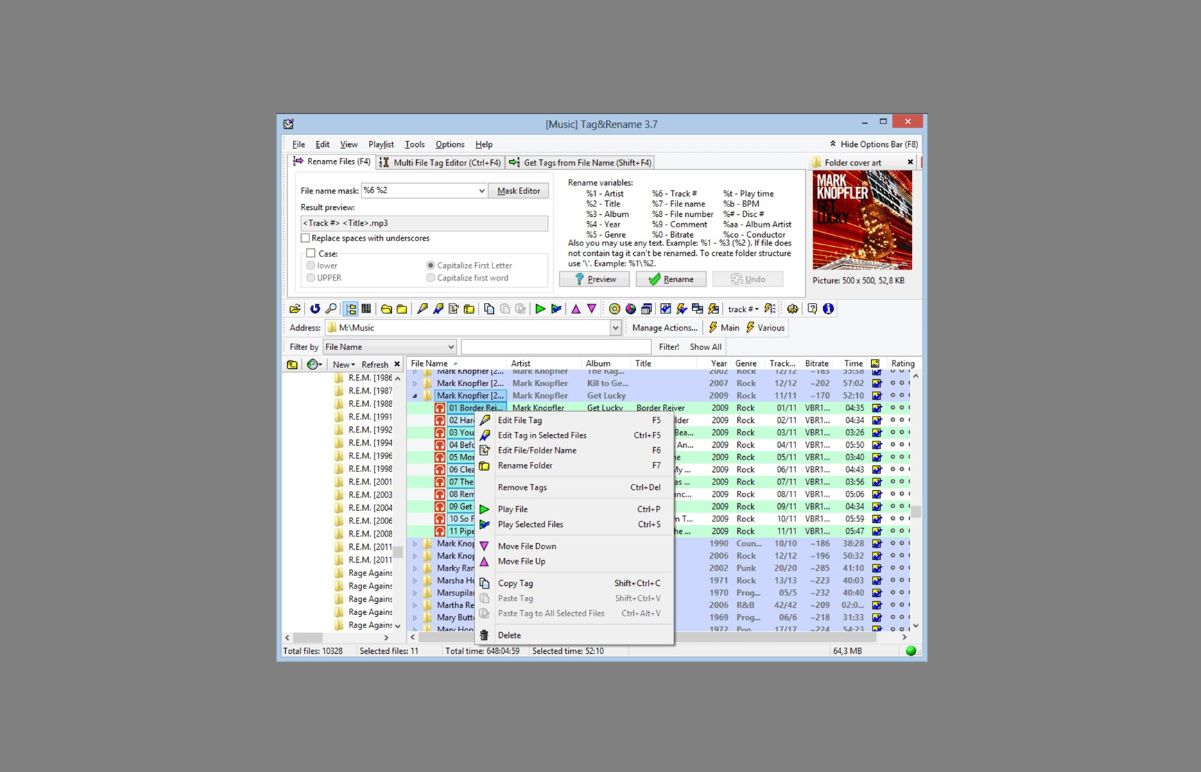The height and width of the screenshot is (772, 1201).
Task: Choose Rename Folder in context menu
Action: click(574, 466)
